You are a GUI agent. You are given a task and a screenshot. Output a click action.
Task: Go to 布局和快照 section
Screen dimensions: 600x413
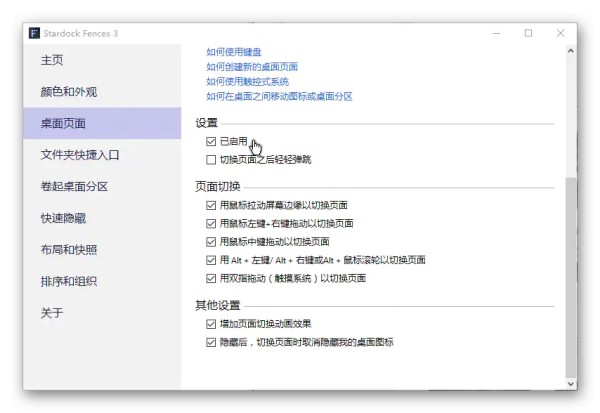click(102, 250)
